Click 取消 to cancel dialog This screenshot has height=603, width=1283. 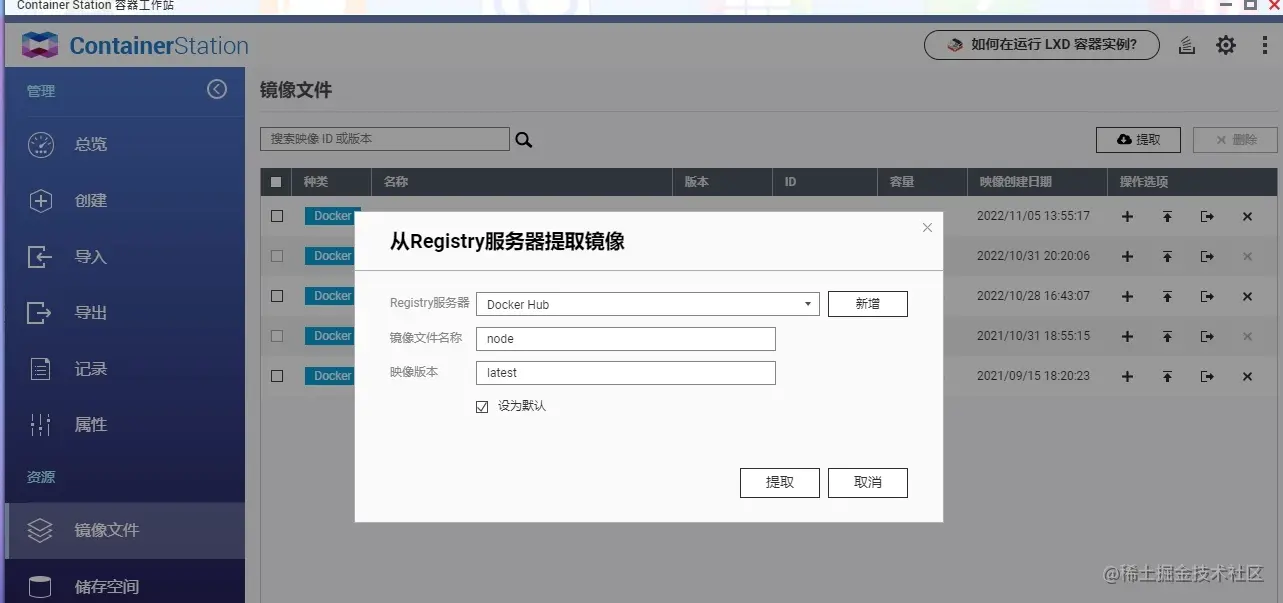coord(868,482)
